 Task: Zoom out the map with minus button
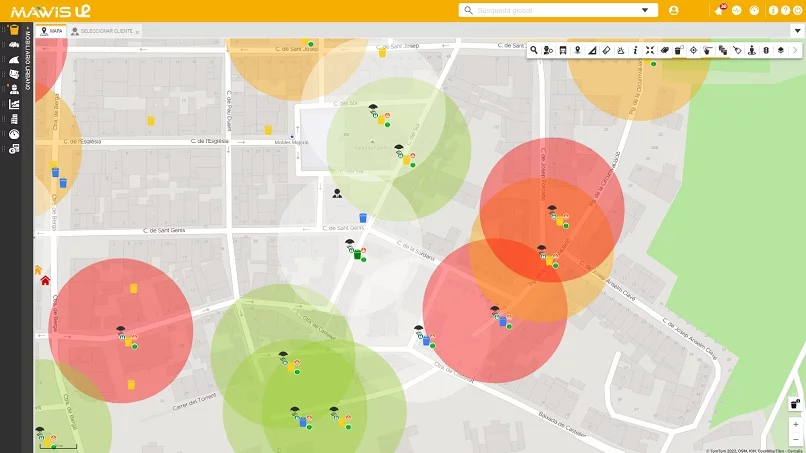click(x=795, y=439)
